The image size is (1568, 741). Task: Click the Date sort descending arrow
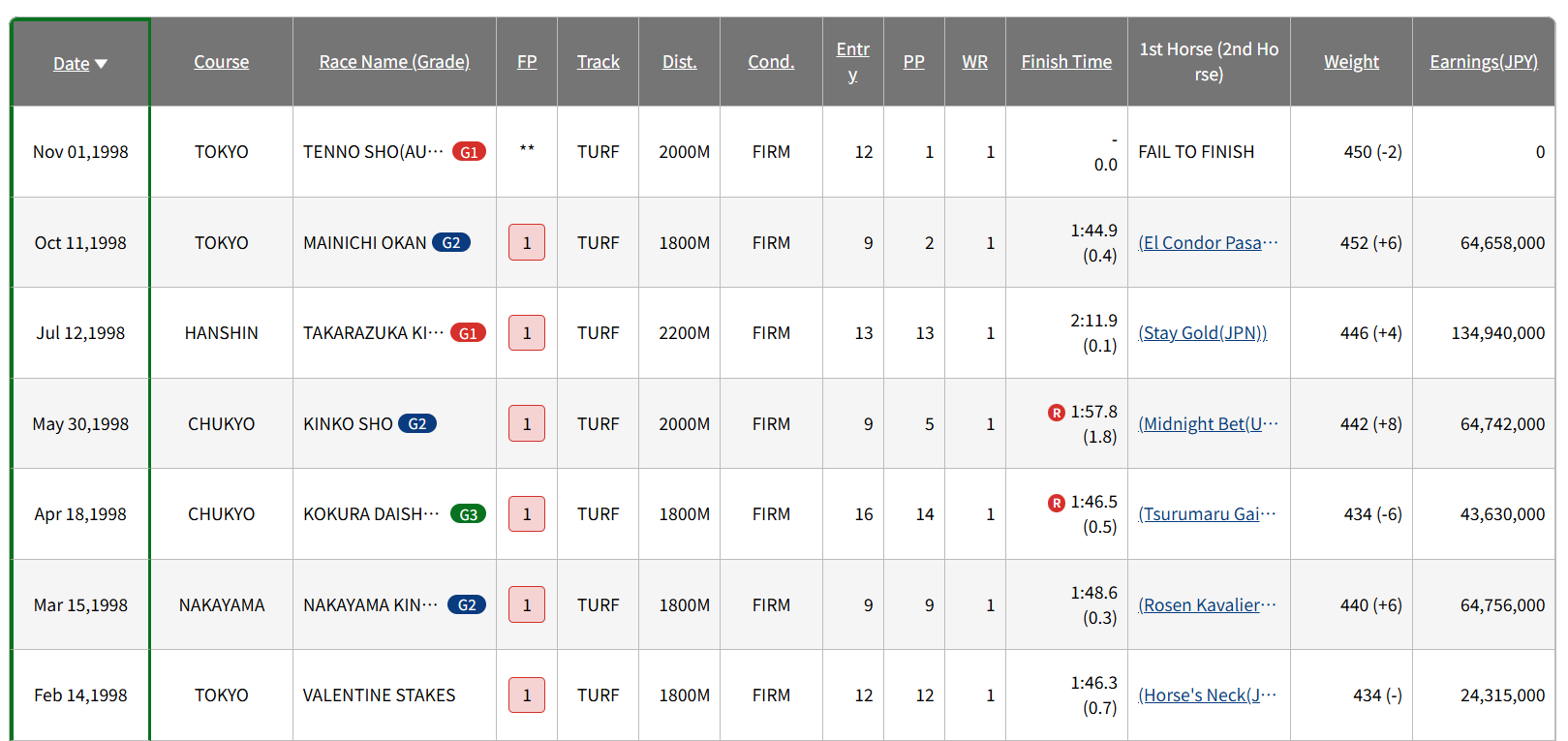(x=101, y=64)
